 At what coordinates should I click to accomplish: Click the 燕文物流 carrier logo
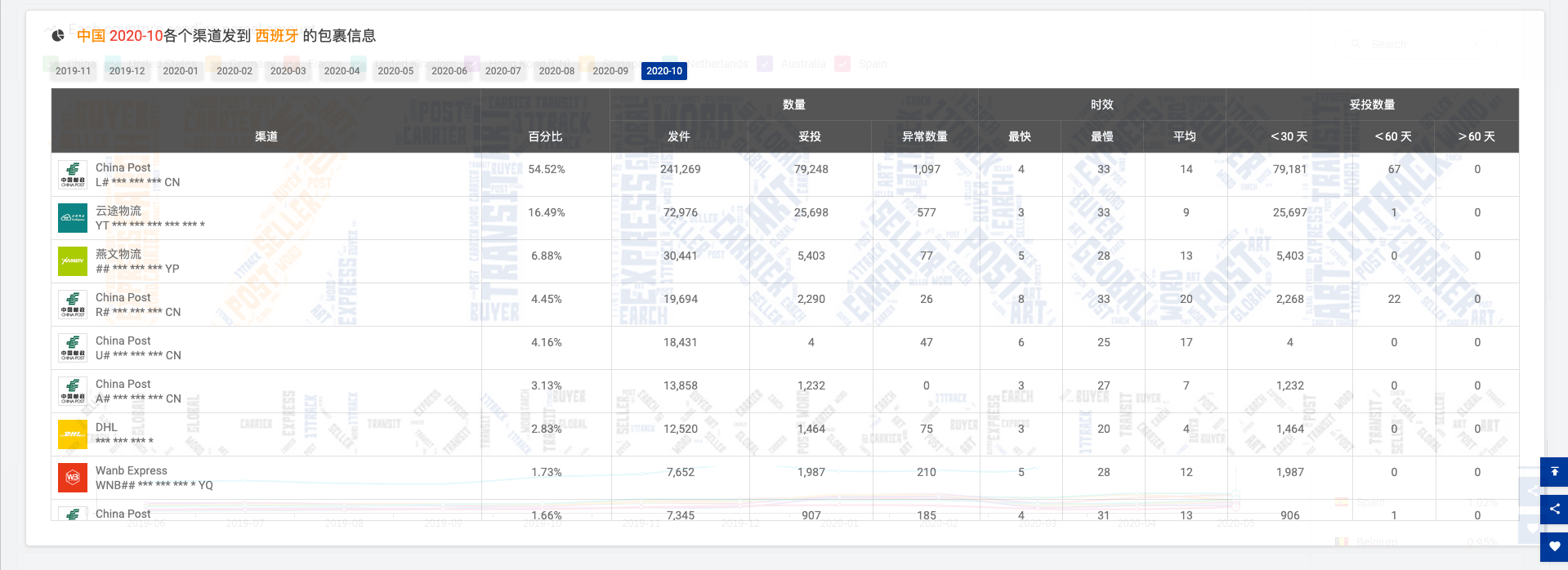[73, 261]
